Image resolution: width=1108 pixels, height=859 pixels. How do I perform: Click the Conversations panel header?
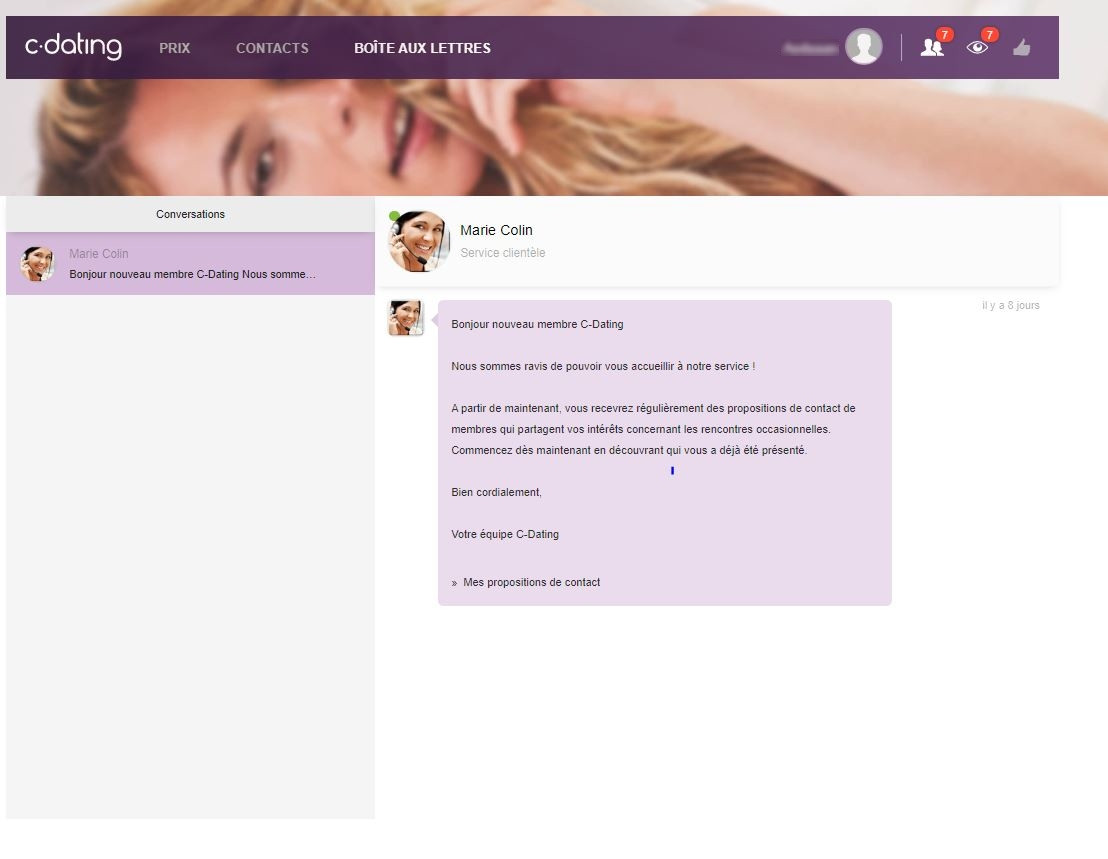(x=190, y=214)
